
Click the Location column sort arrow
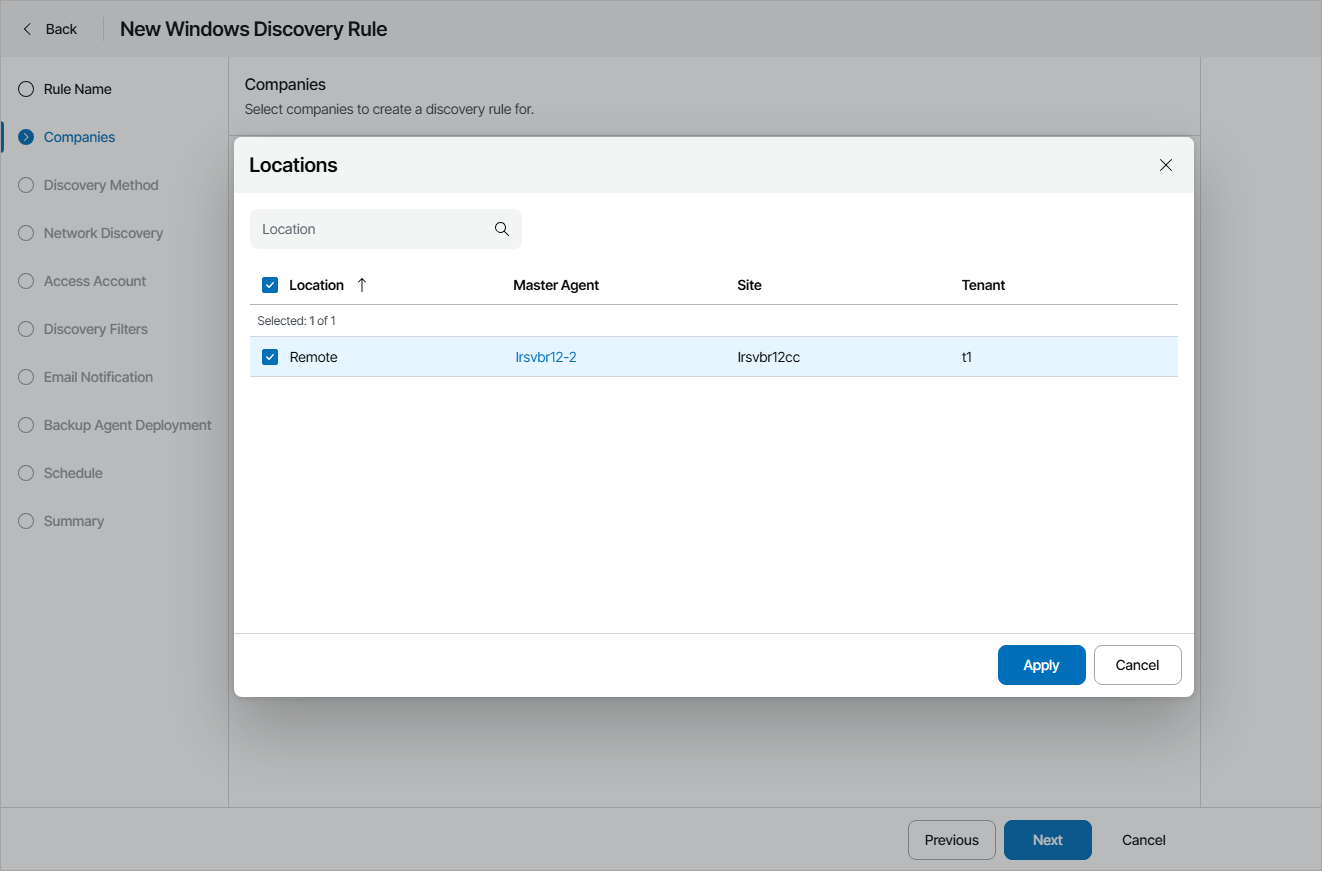click(x=362, y=285)
